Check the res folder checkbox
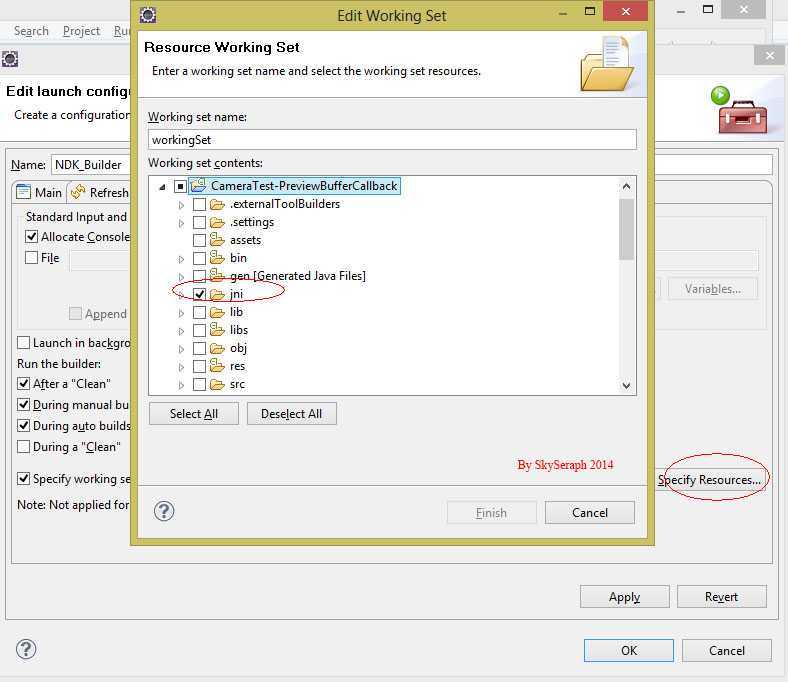This screenshot has width=788, height=682. [x=200, y=367]
